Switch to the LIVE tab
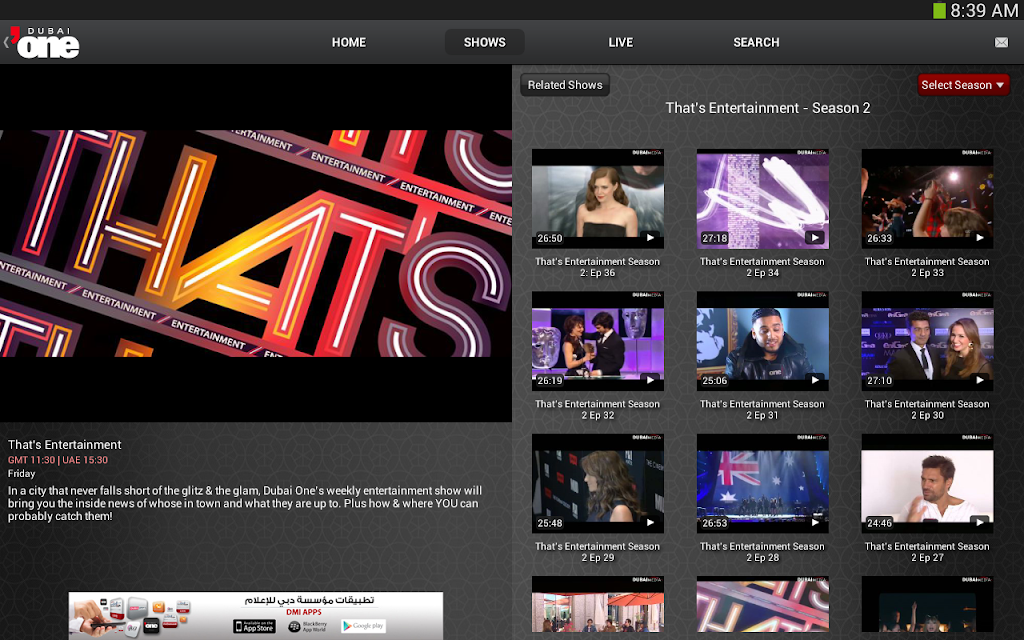 point(620,42)
